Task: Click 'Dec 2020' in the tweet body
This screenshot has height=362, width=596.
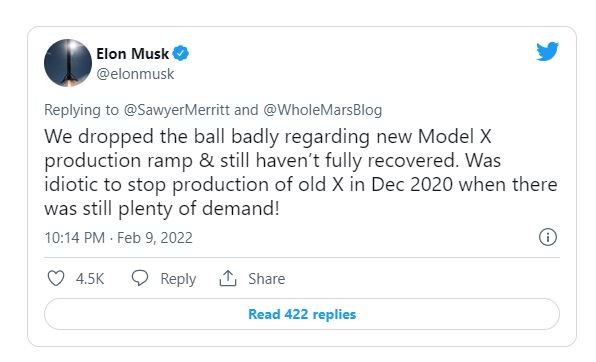Action: [412, 184]
